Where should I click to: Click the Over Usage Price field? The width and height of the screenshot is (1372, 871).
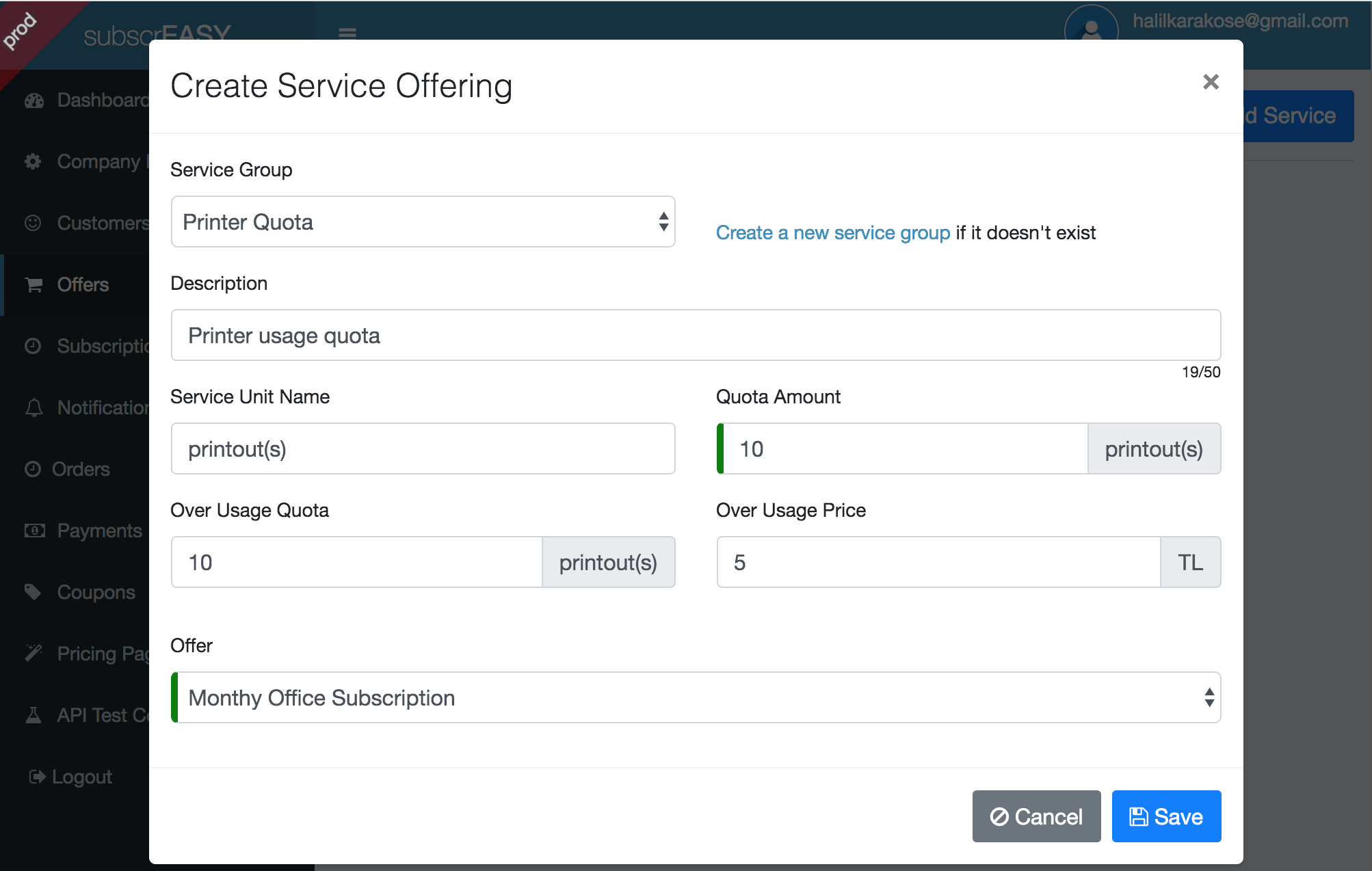[x=938, y=562]
